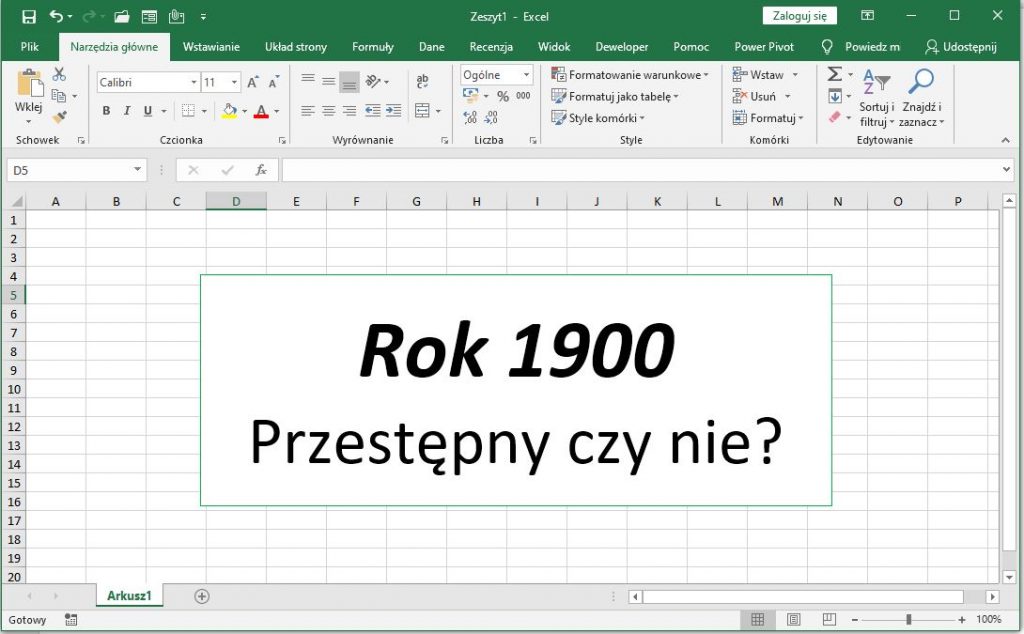Click inside the formula bar

(x=600, y=169)
